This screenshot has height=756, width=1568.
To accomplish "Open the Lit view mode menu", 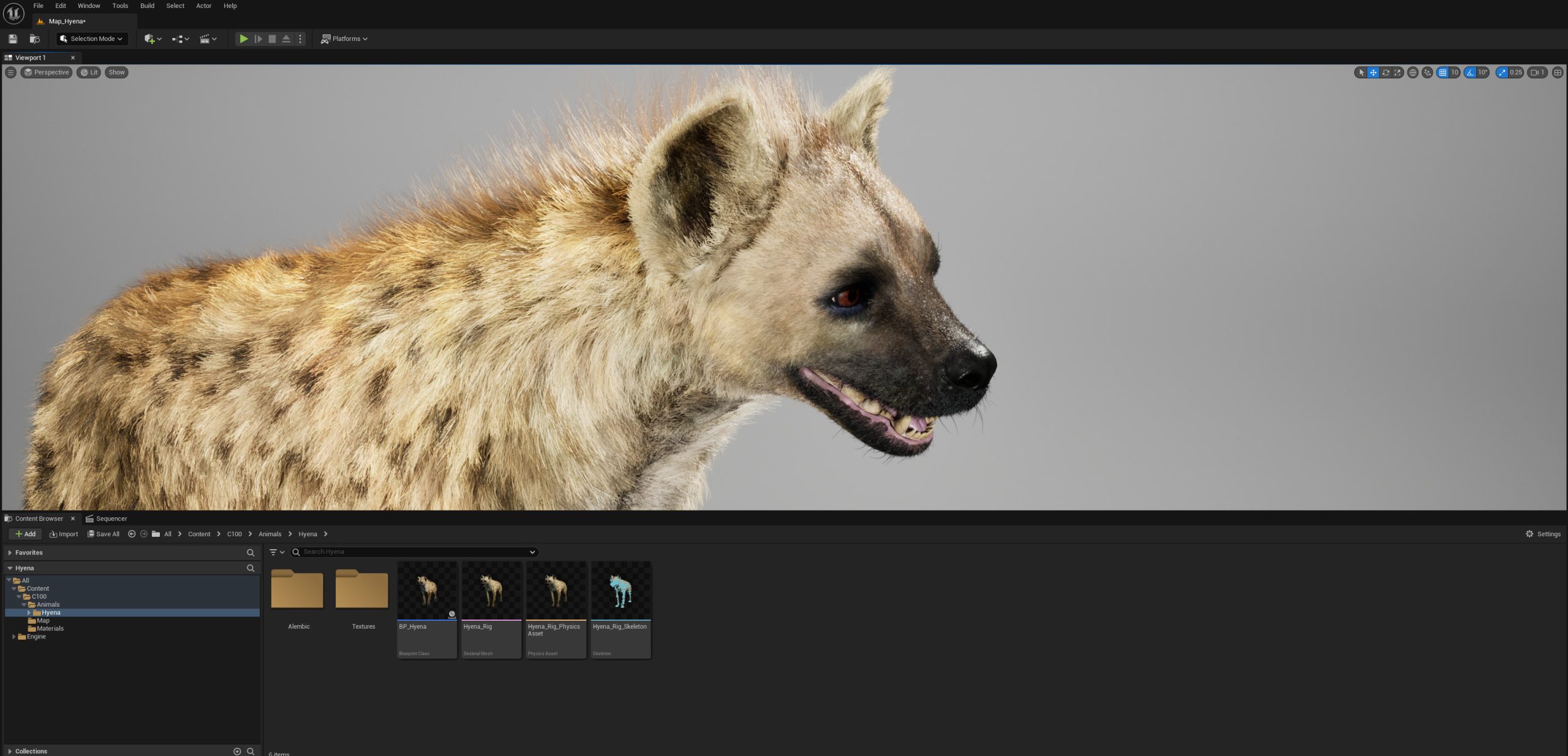I will [x=89, y=72].
